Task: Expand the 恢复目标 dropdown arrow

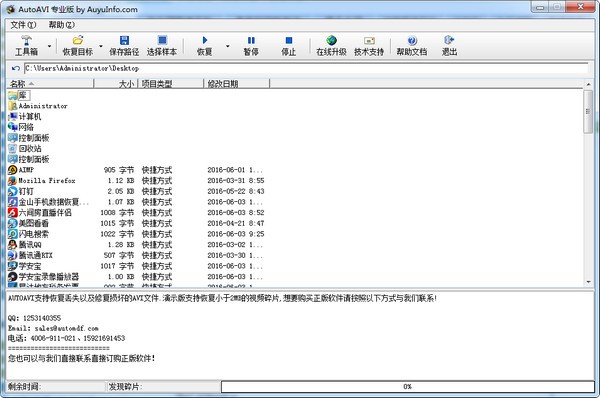Action: coord(101,46)
